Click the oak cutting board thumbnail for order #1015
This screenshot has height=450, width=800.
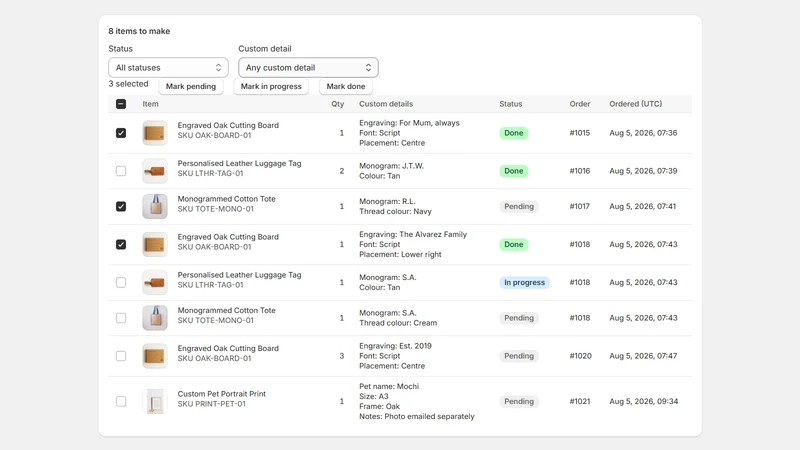click(x=155, y=133)
